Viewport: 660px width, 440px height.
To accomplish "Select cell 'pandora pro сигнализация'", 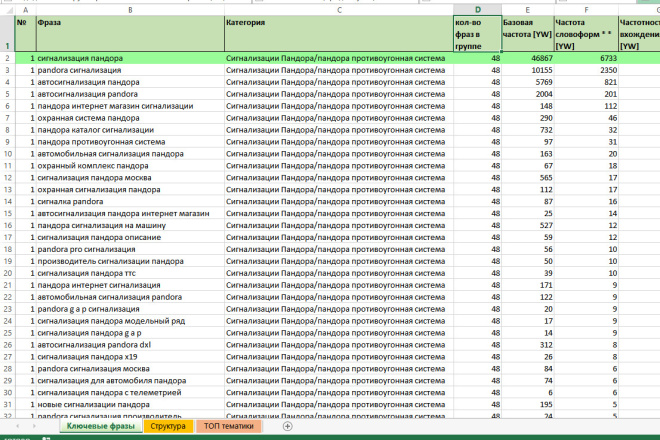I will tap(130, 249).
